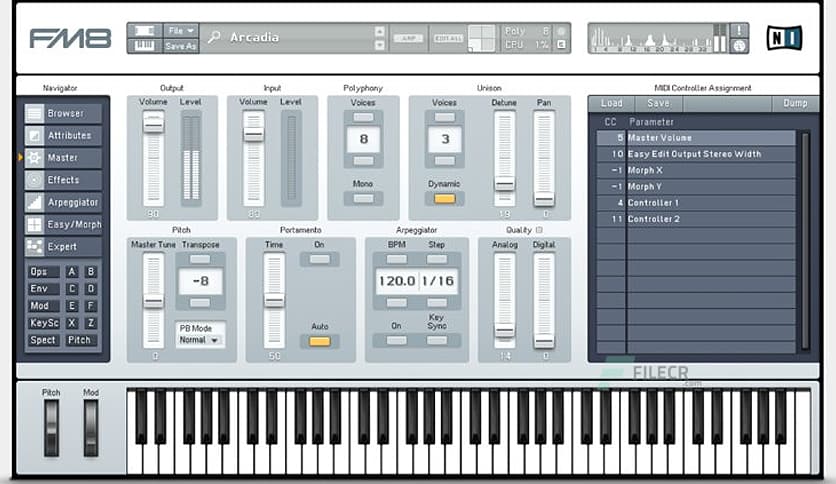
Task: Enable the Portamento On button
Action: pos(320,259)
